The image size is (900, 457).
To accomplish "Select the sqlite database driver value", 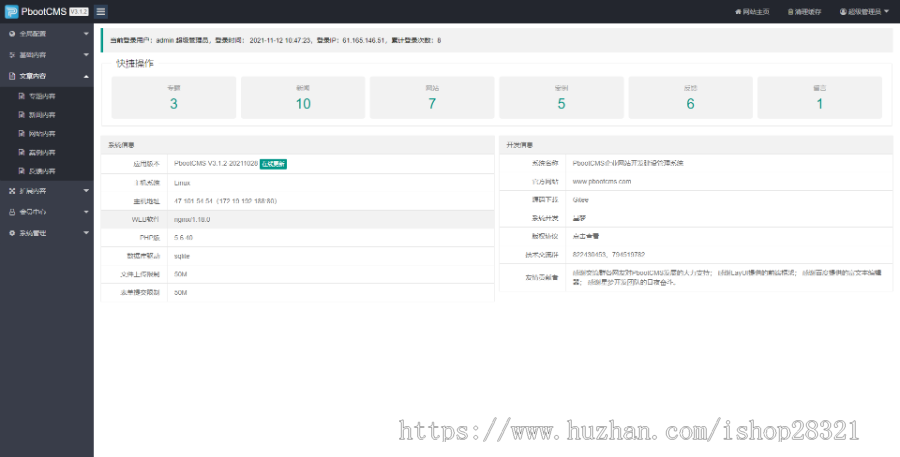I will (182, 256).
